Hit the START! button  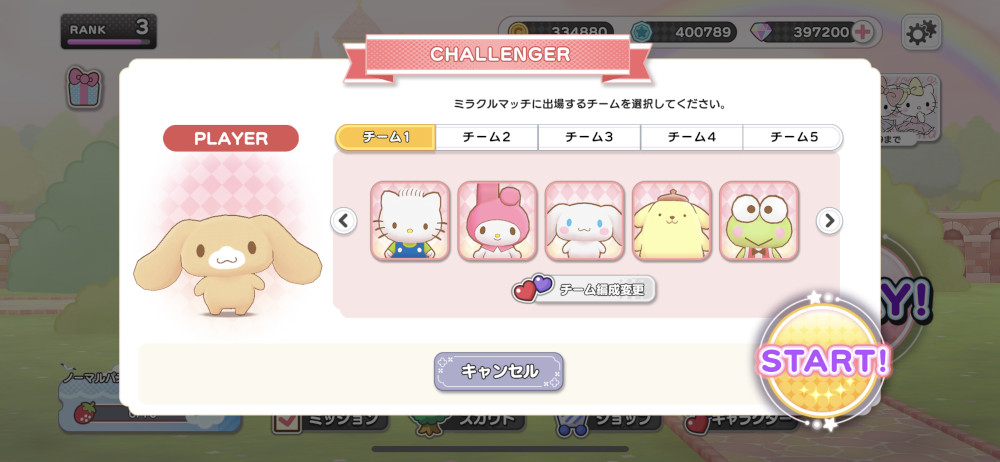coord(823,361)
